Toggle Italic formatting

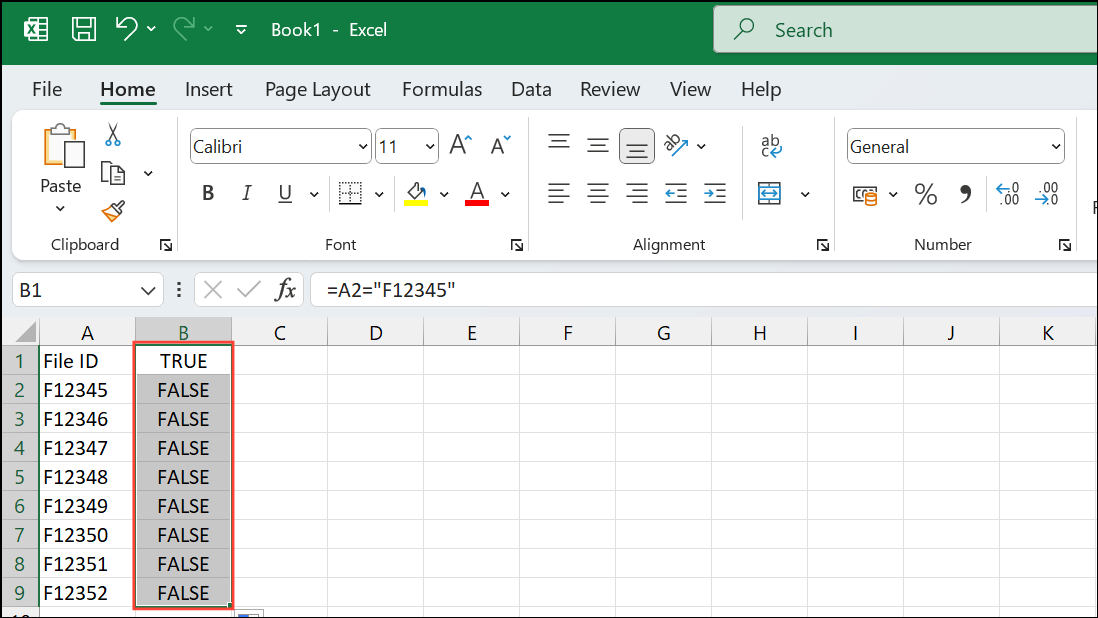[247, 194]
